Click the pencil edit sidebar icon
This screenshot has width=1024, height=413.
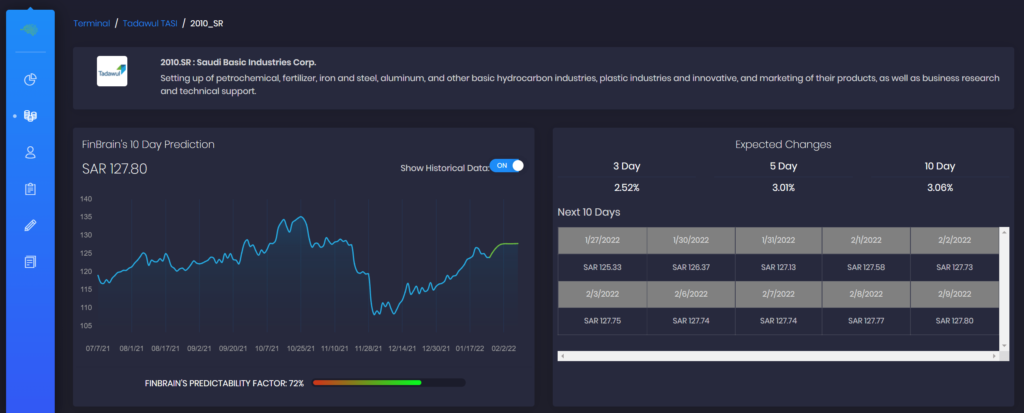30,225
